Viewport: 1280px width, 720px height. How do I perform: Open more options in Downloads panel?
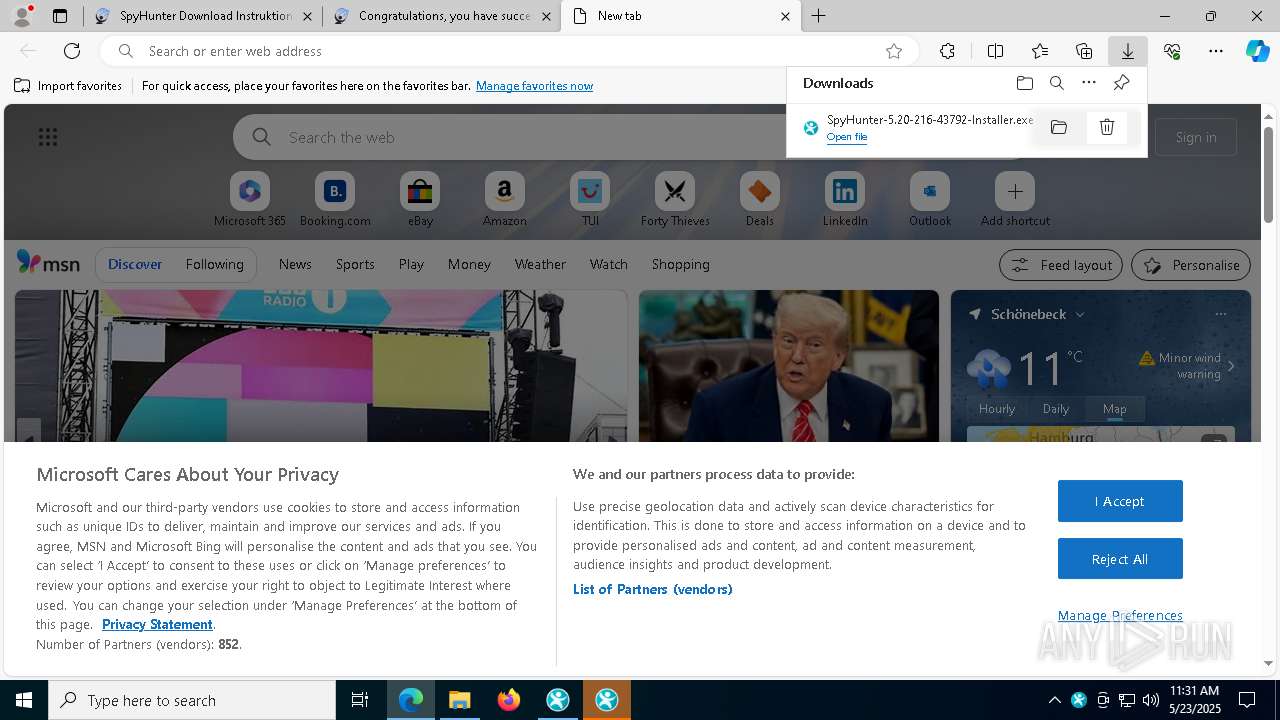click(1089, 83)
